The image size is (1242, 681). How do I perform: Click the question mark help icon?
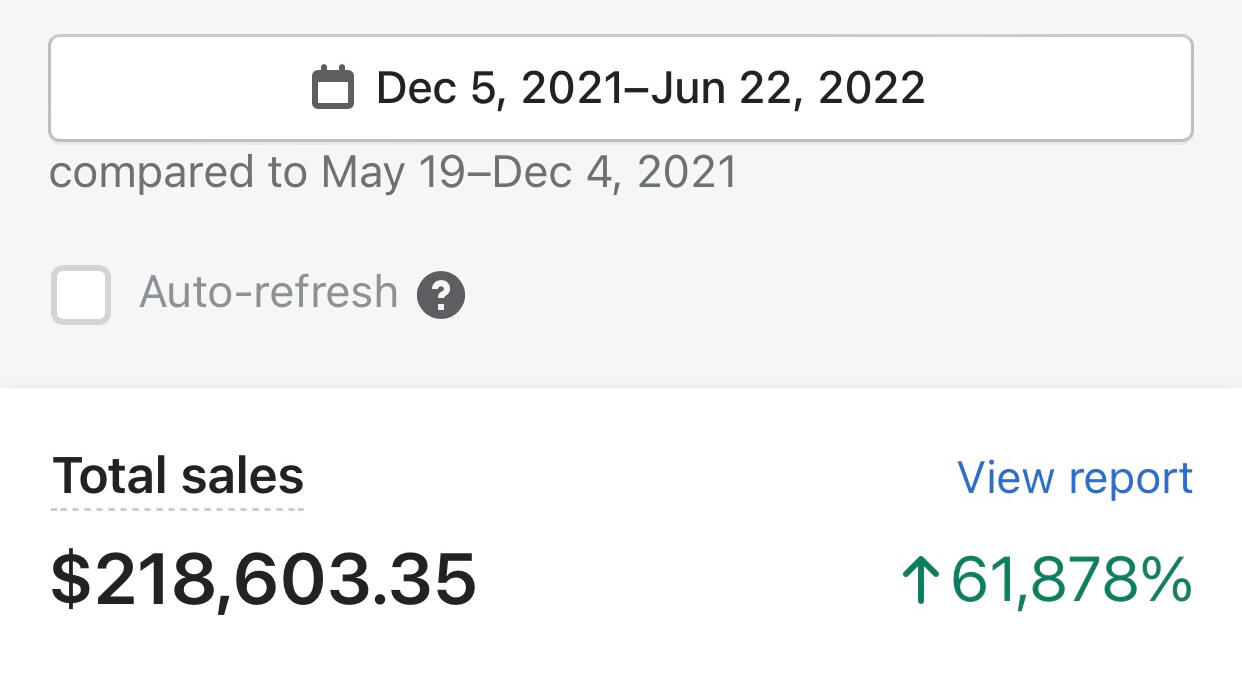click(x=441, y=295)
